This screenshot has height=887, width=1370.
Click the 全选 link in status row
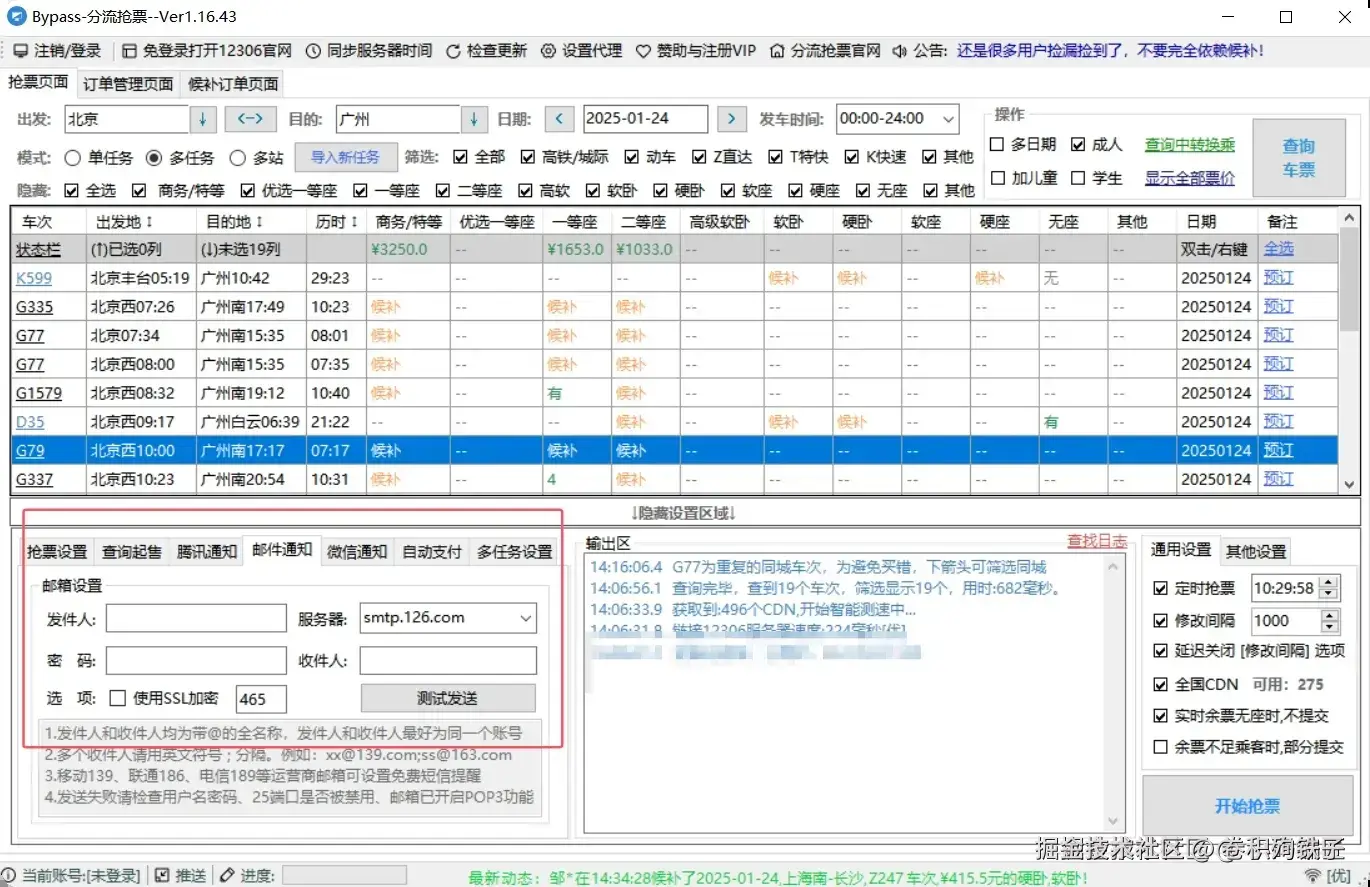(x=1278, y=249)
